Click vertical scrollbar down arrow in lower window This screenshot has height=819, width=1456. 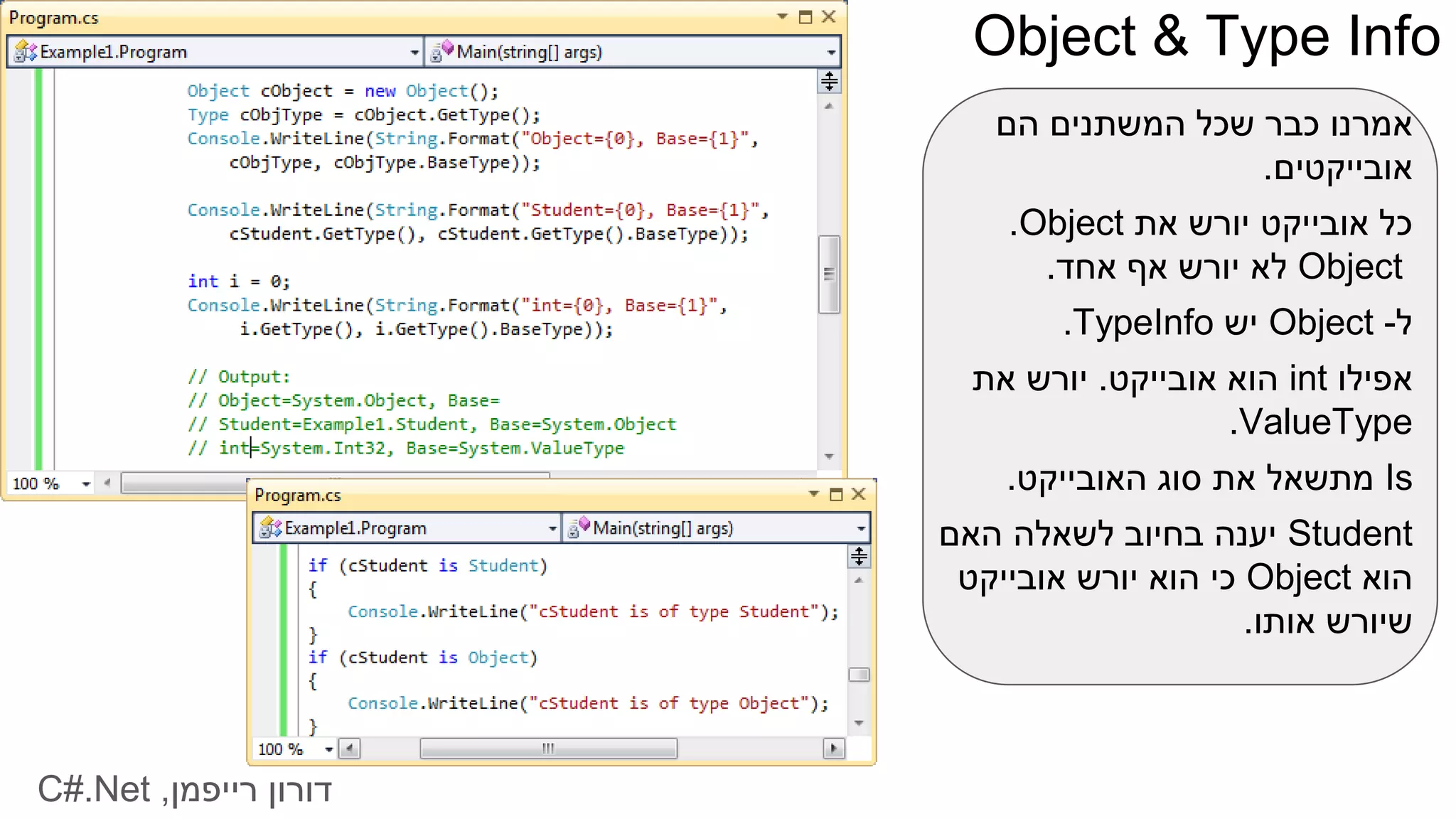click(859, 723)
